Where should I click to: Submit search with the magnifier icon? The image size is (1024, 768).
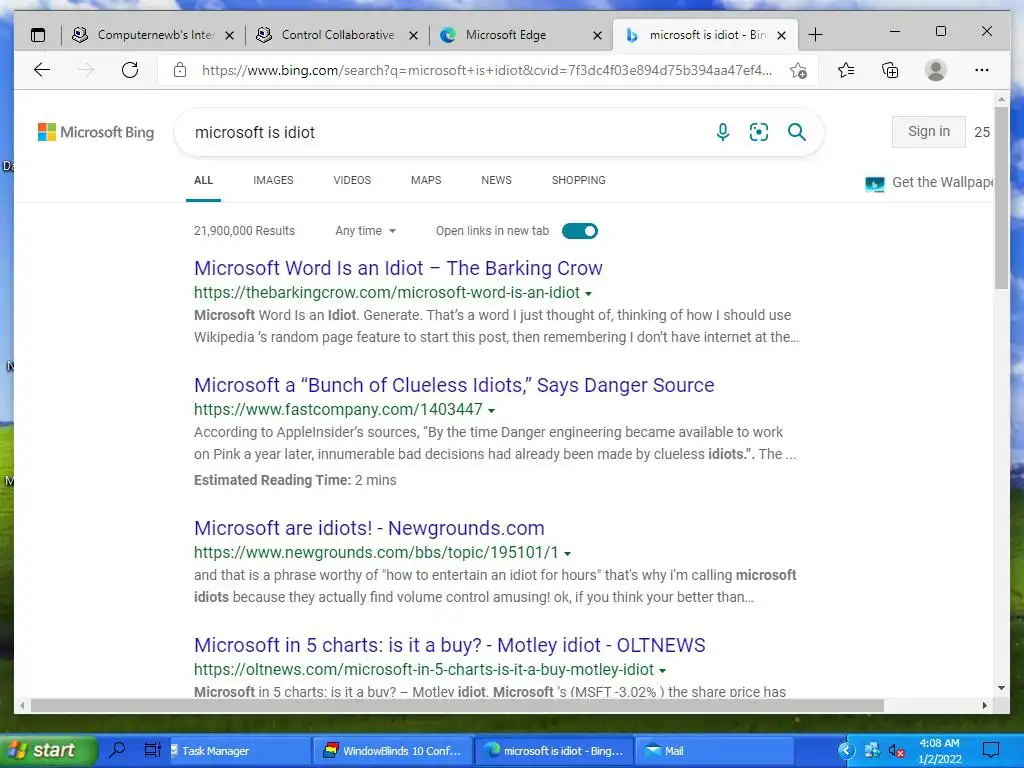coord(797,133)
